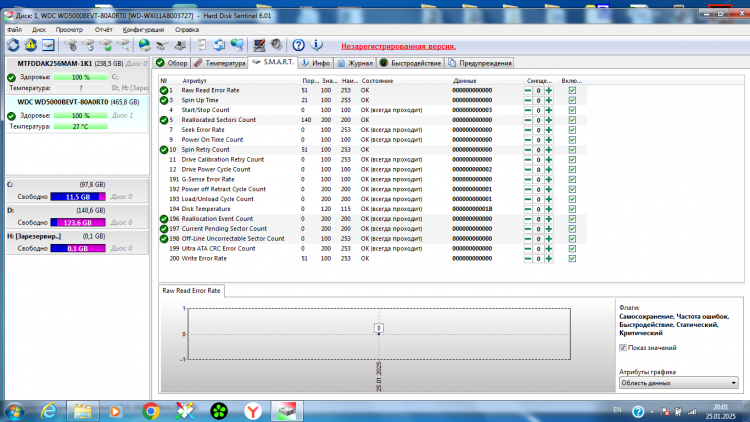Switch to the 'Предупреждения' tab
The image size is (750, 422).
[480, 63]
